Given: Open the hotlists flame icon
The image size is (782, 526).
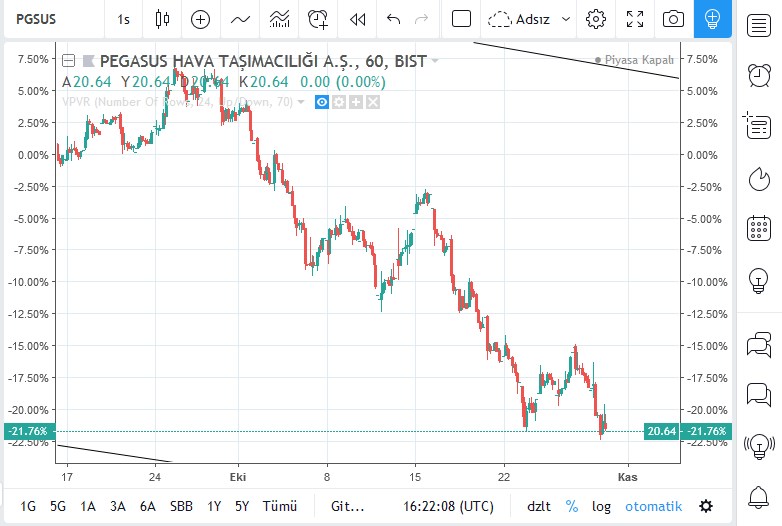Looking at the screenshot, I should [x=759, y=178].
